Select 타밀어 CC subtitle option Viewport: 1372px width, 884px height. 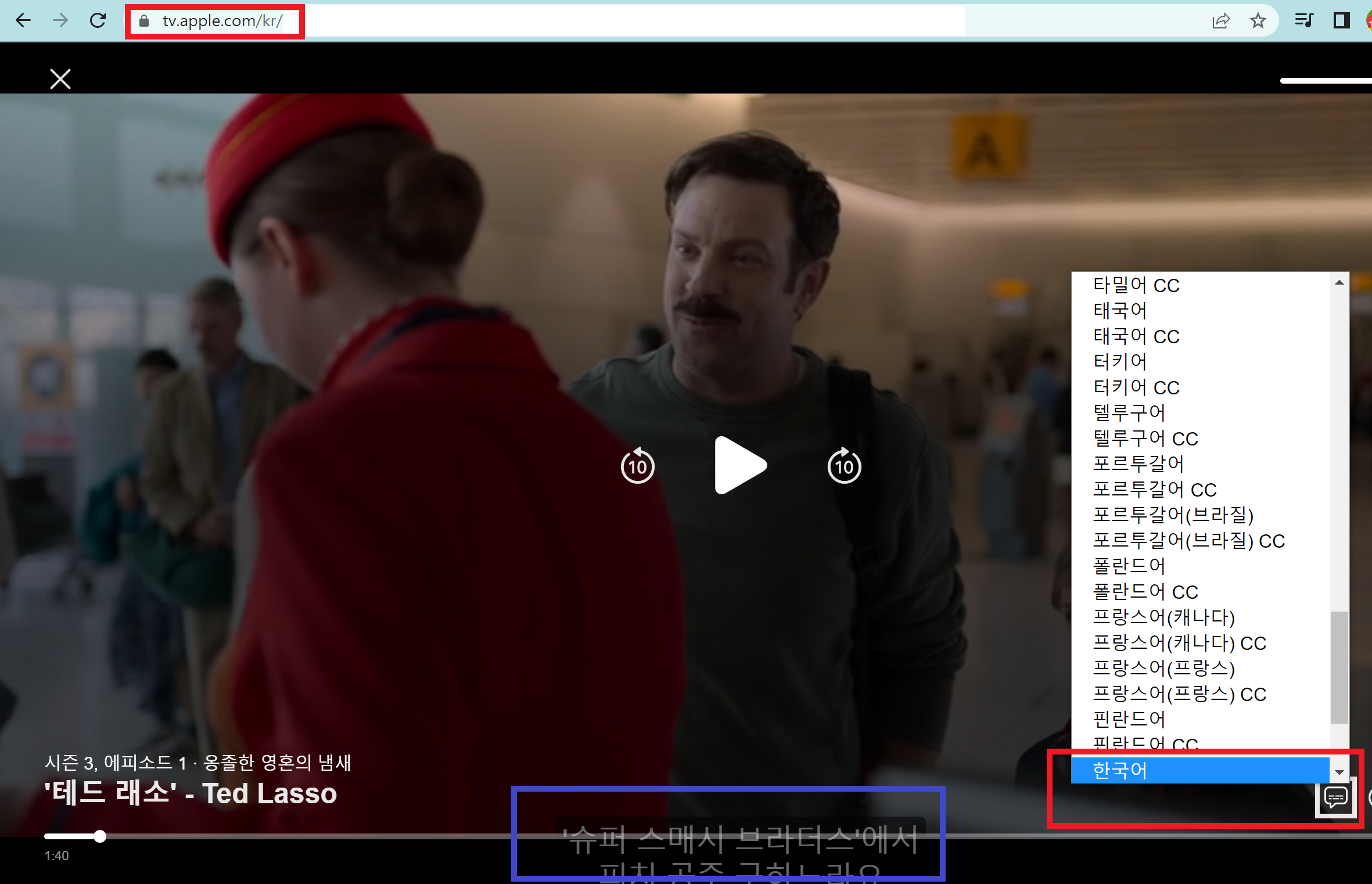click(1200, 285)
